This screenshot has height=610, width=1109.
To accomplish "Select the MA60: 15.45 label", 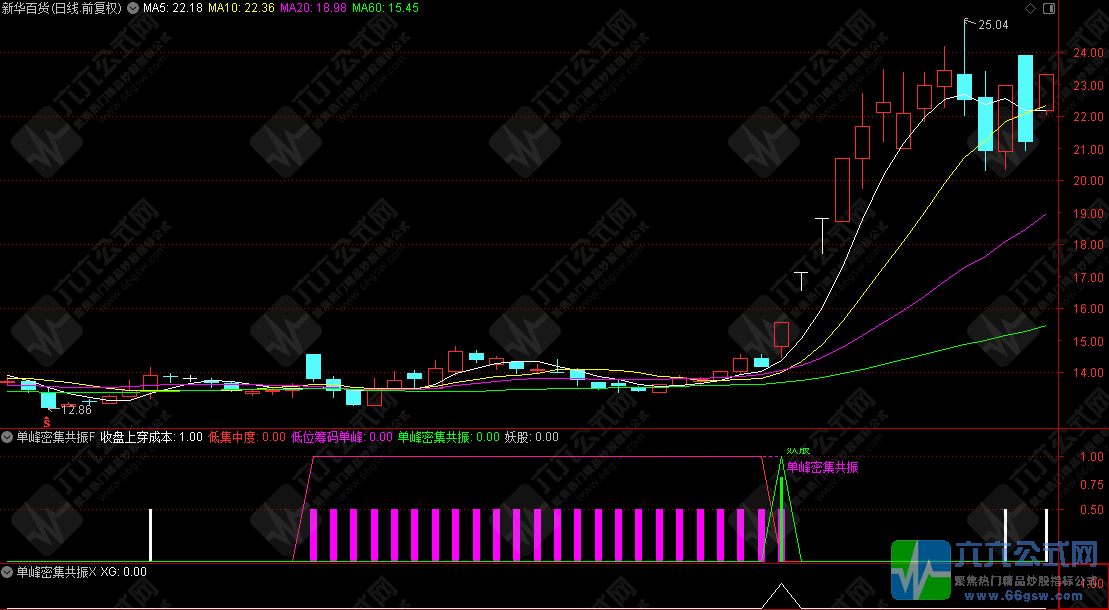I will point(385,8).
